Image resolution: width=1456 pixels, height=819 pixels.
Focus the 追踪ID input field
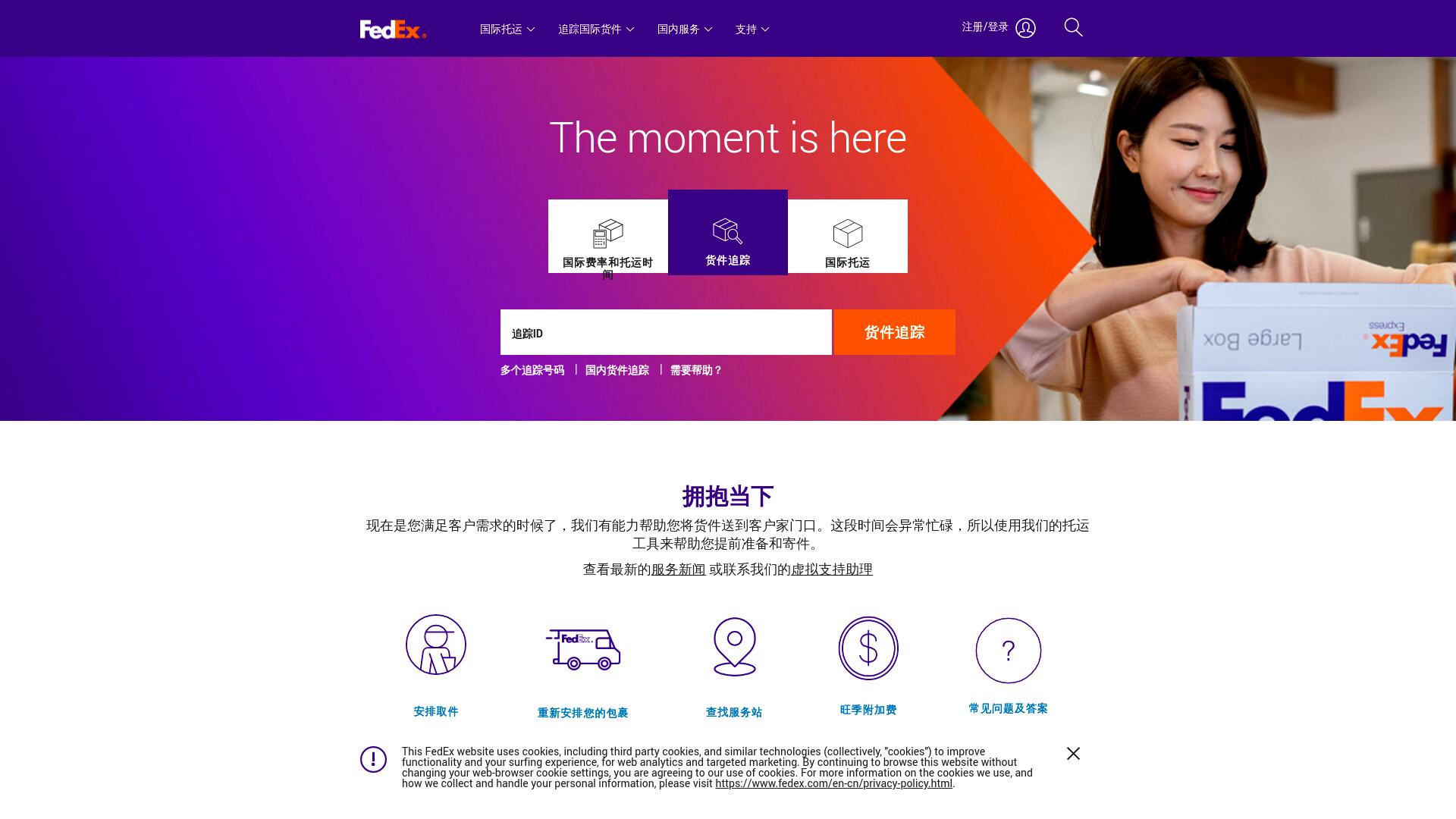(666, 332)
